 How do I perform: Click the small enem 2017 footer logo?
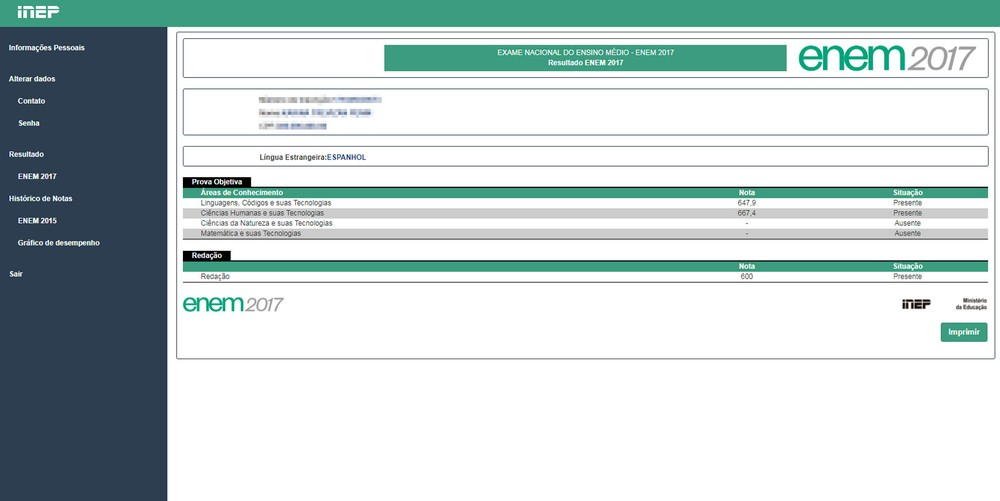pyautogui.click(x=233, y=304)
